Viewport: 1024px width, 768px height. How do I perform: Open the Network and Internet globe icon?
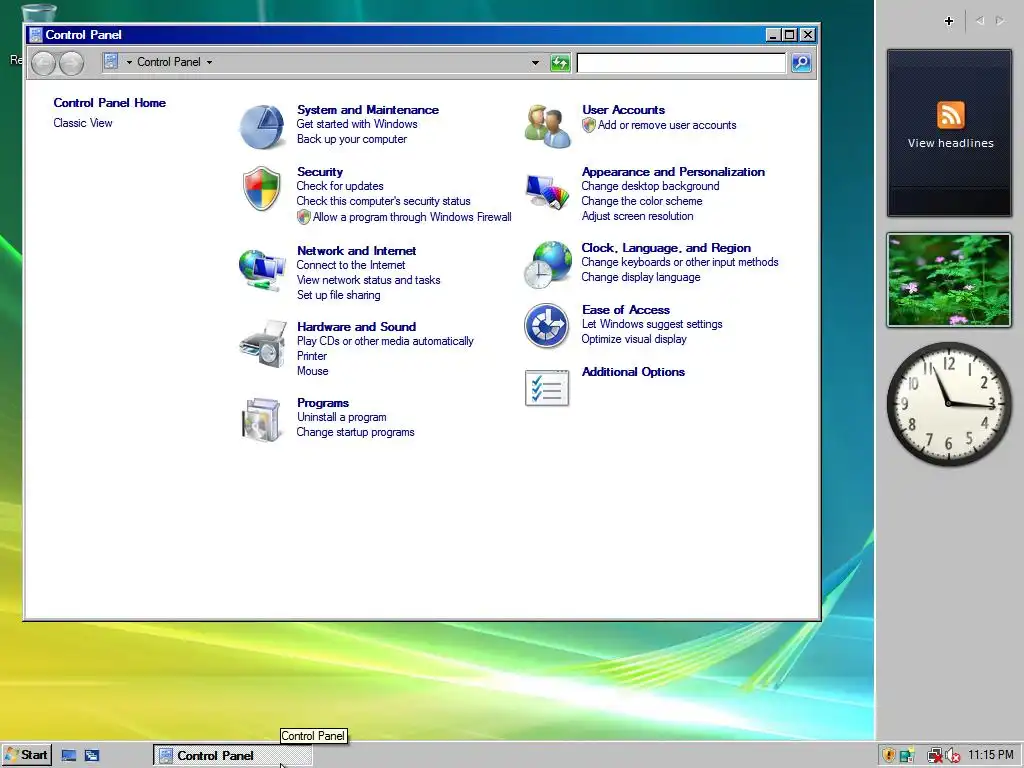(262, 268)
